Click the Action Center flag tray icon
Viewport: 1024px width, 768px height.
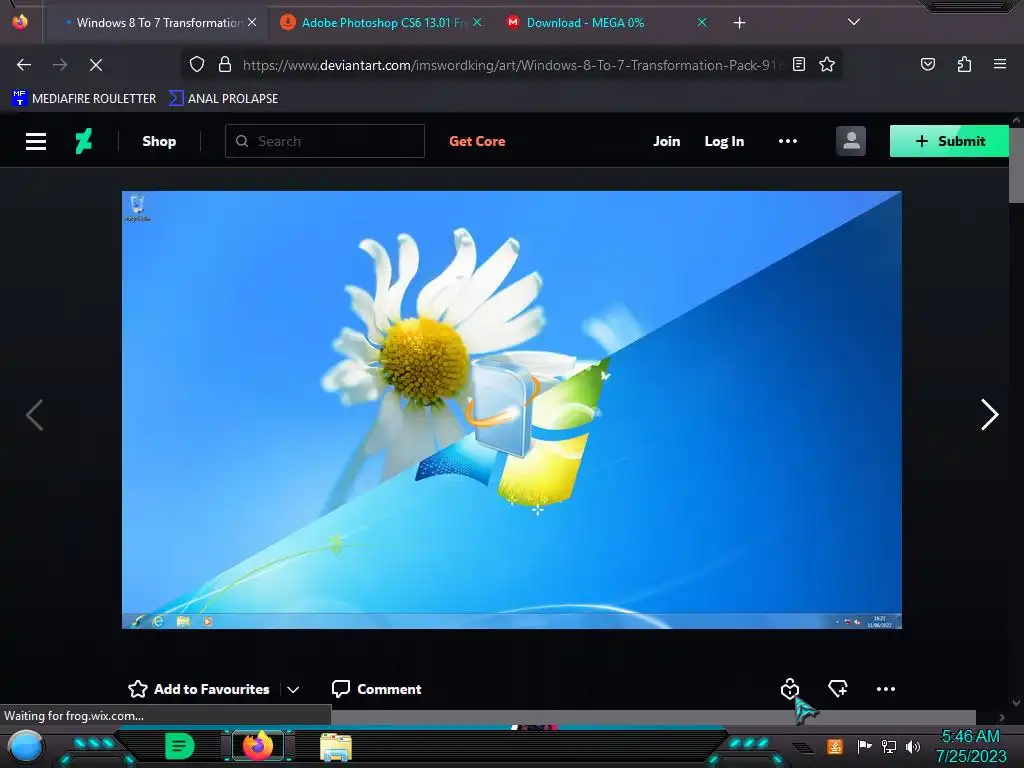coord(864,746)
